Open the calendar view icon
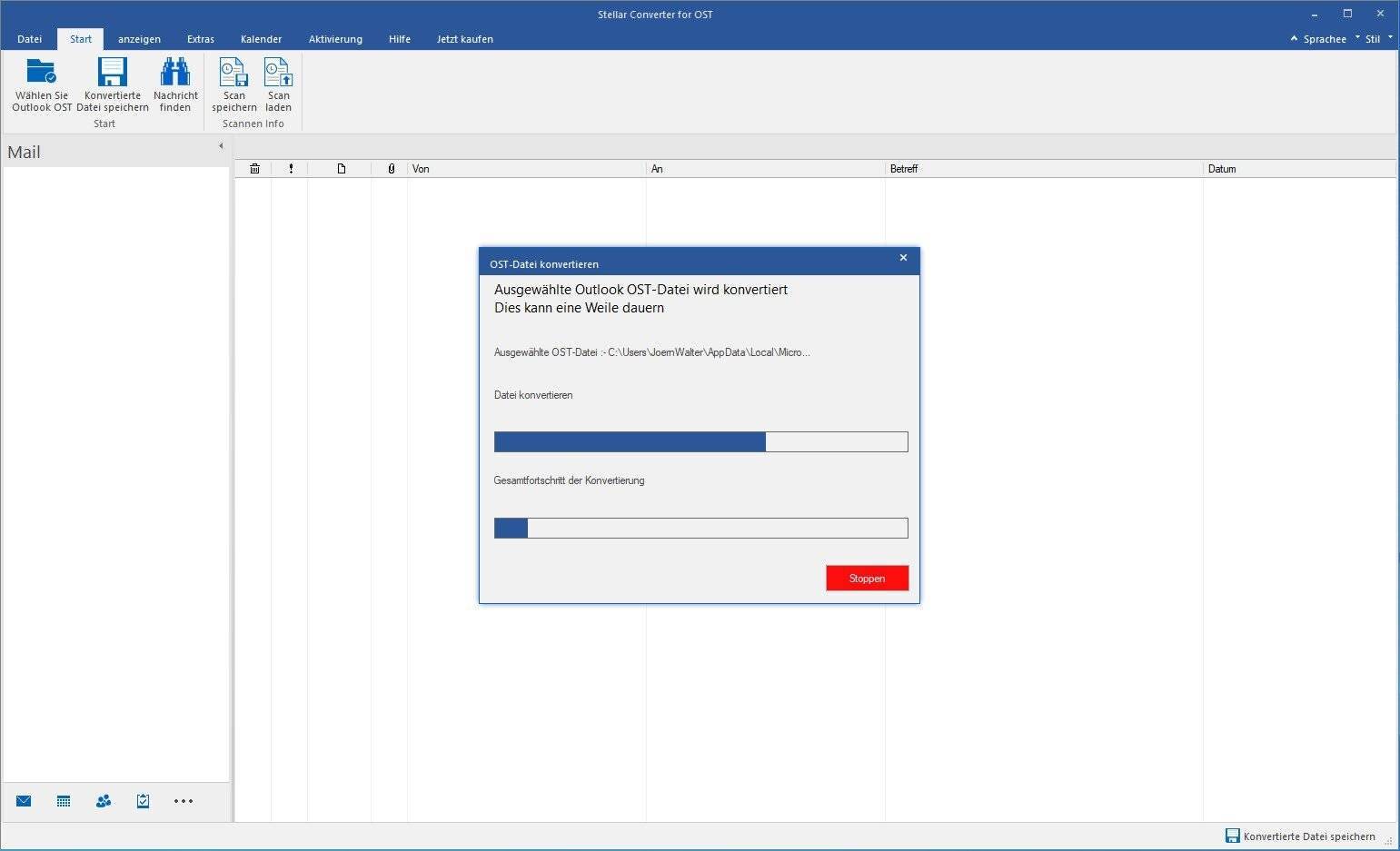This screenshot has width=1400, height=851. click(64, 801)
